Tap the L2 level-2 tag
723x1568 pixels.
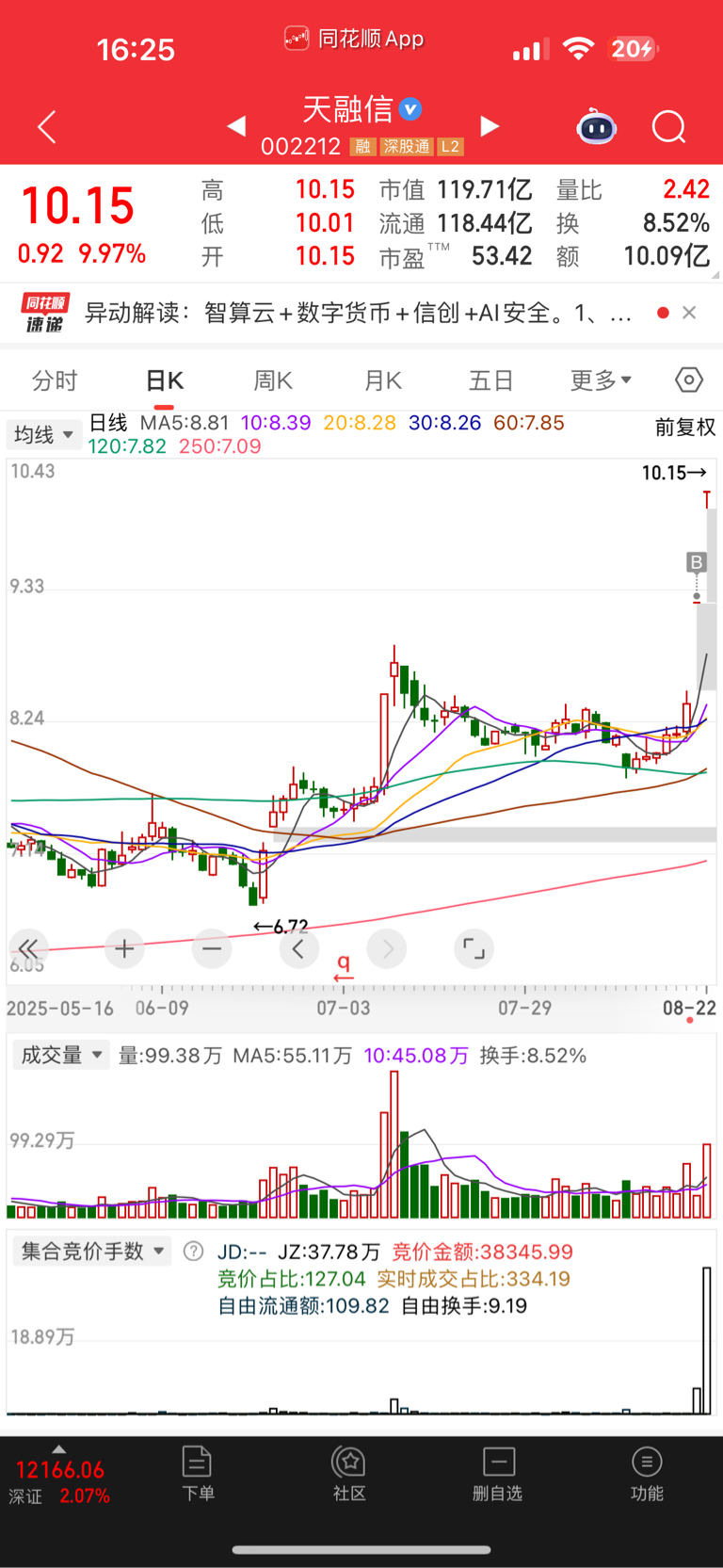(x=450, y=147)
